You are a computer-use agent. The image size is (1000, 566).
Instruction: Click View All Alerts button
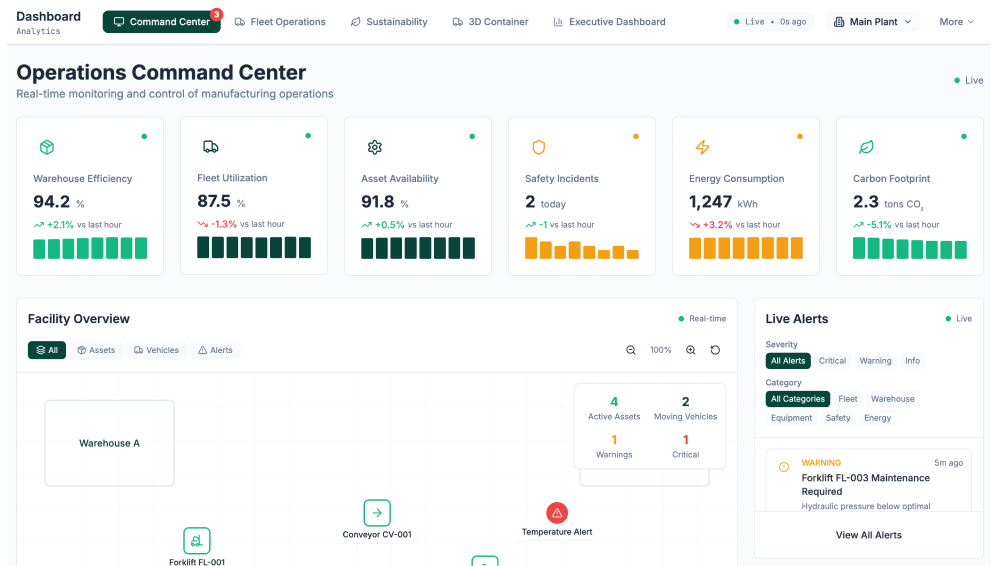[x=868, y=535]
